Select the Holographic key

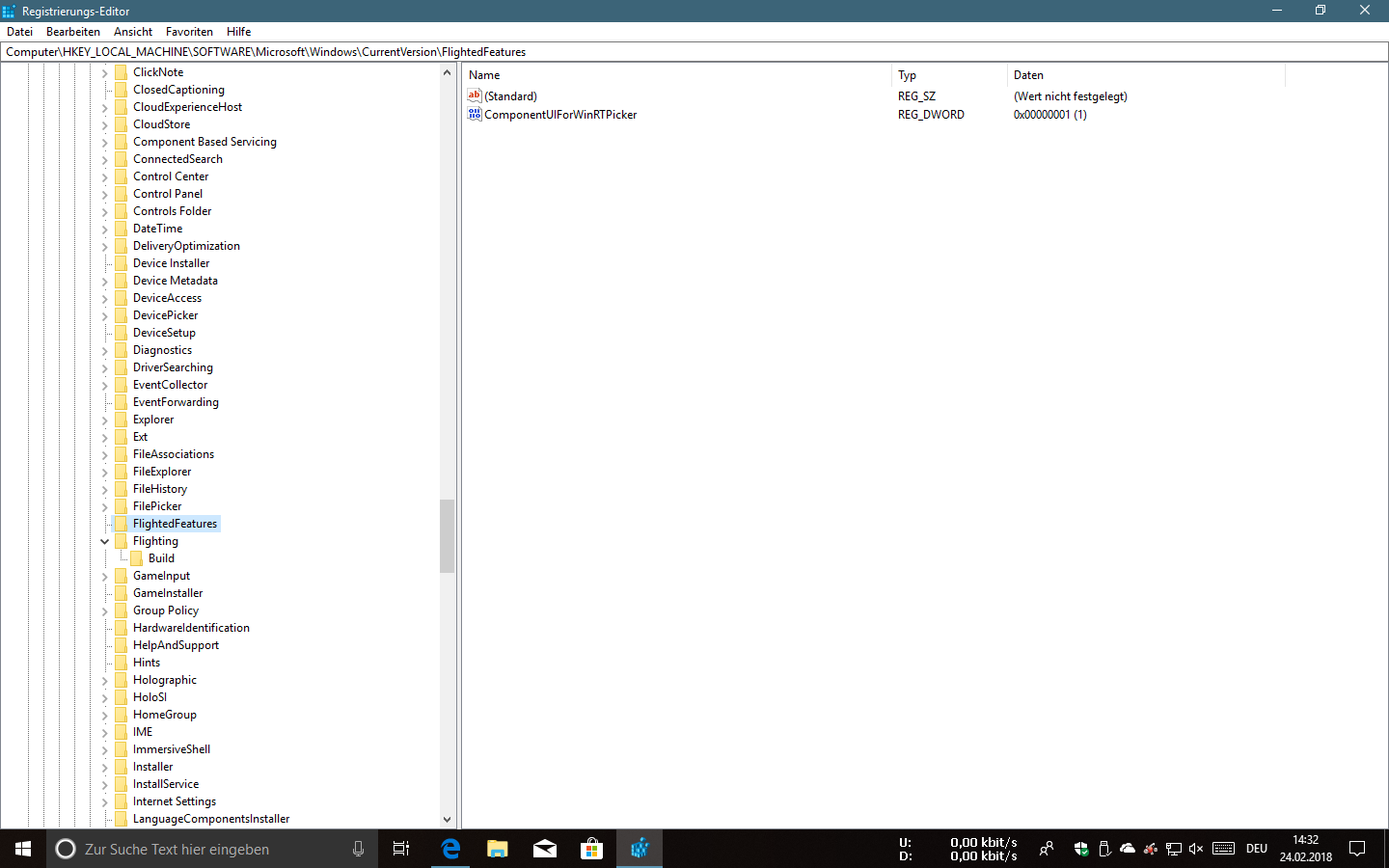point(164,680)
